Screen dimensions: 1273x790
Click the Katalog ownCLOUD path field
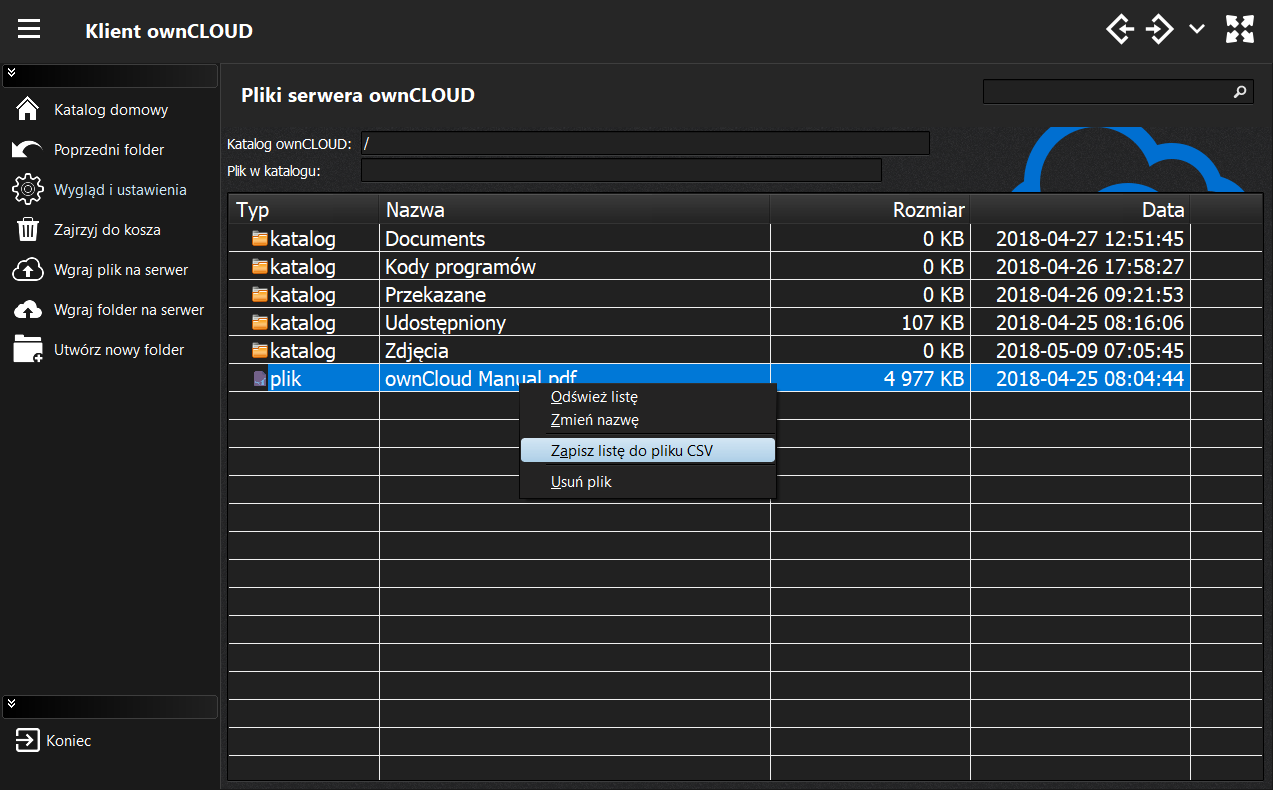[645, 143]
